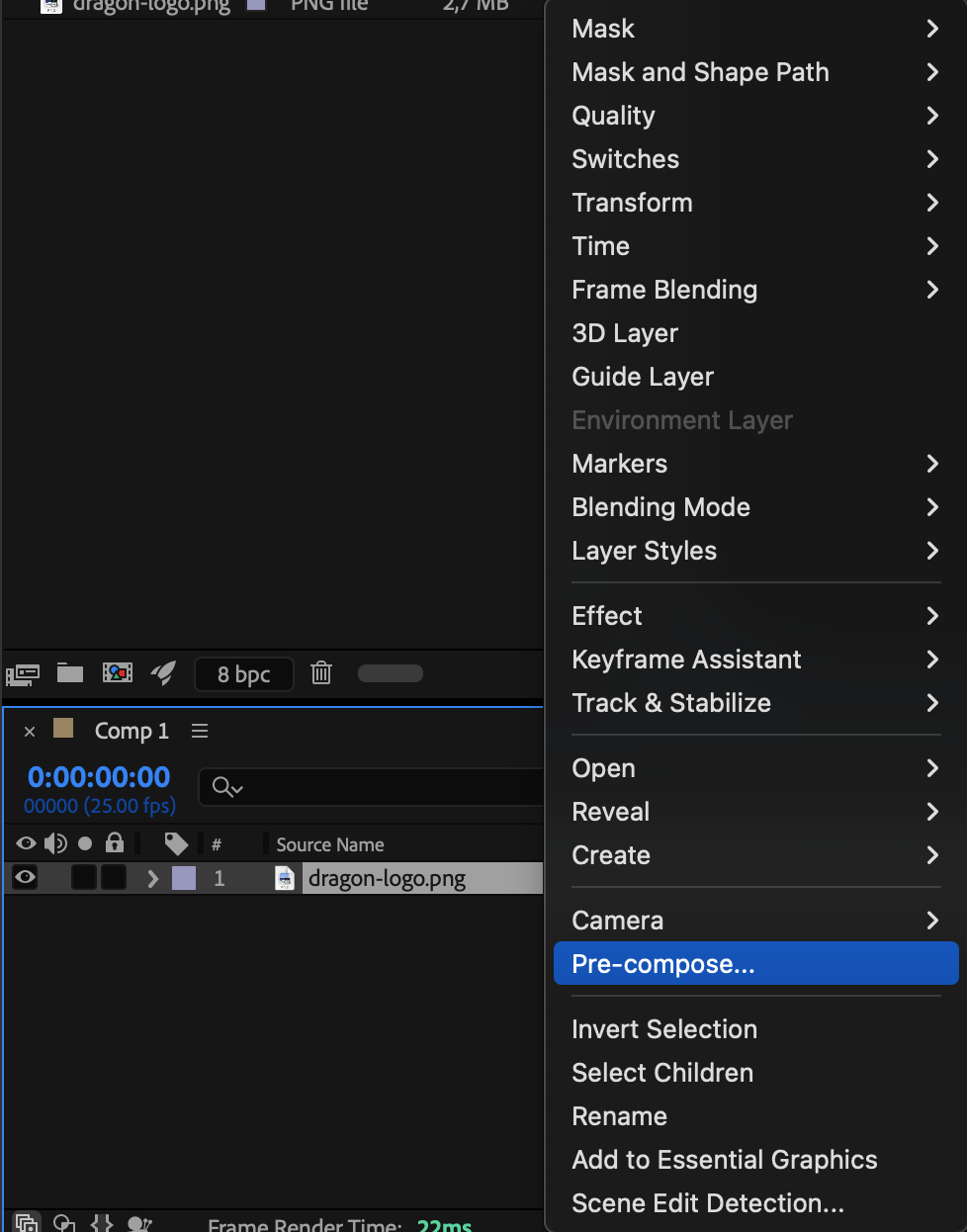Switch to the Comp 1 timeline tab
The height and width of the screenshot is (1232, 967).
pyautogui.click(x=132, y=732)
